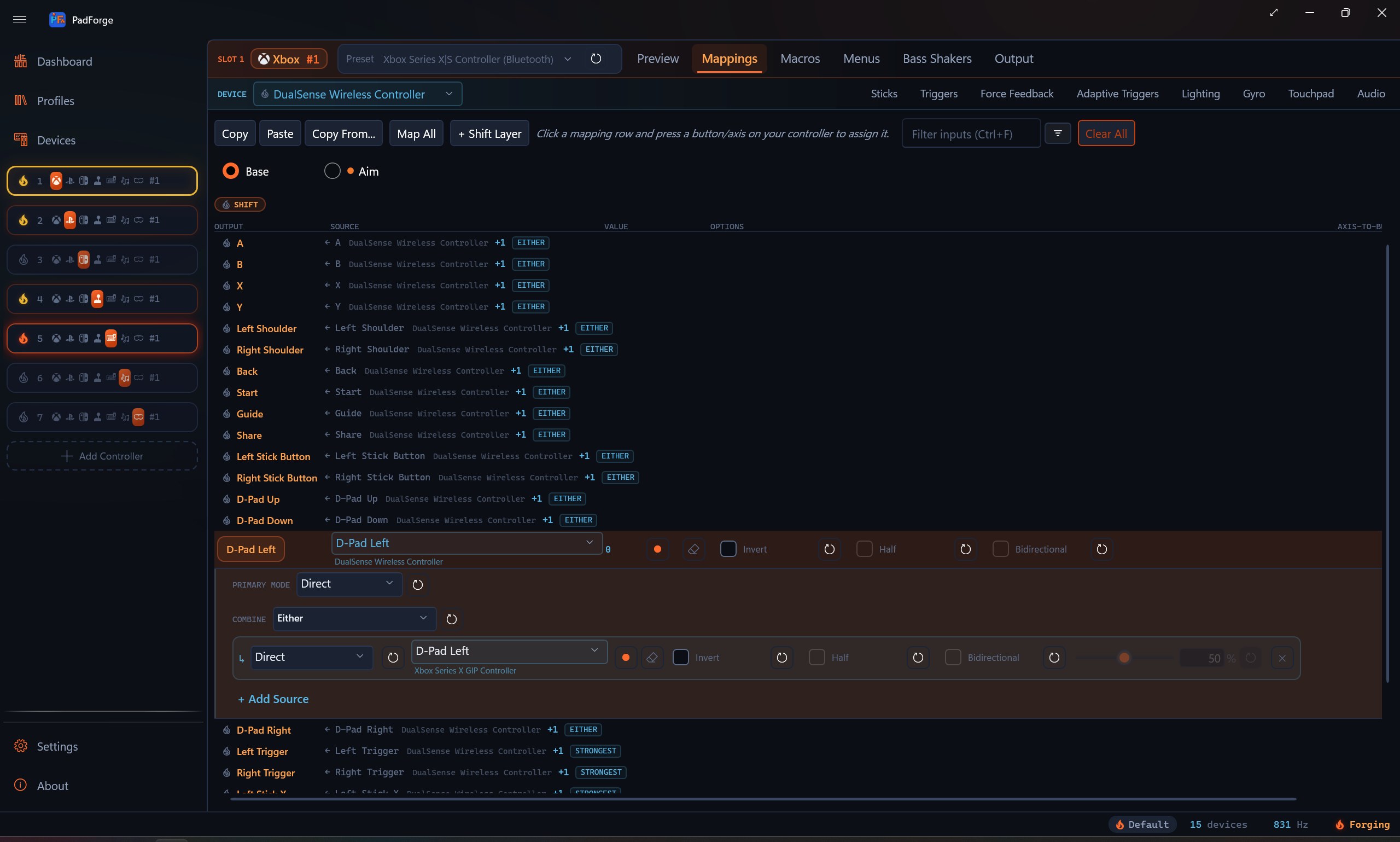Reset the preset with refresh icon
Image resolution: width=1400 pixels, height=842 pixels.
[596, 59]
